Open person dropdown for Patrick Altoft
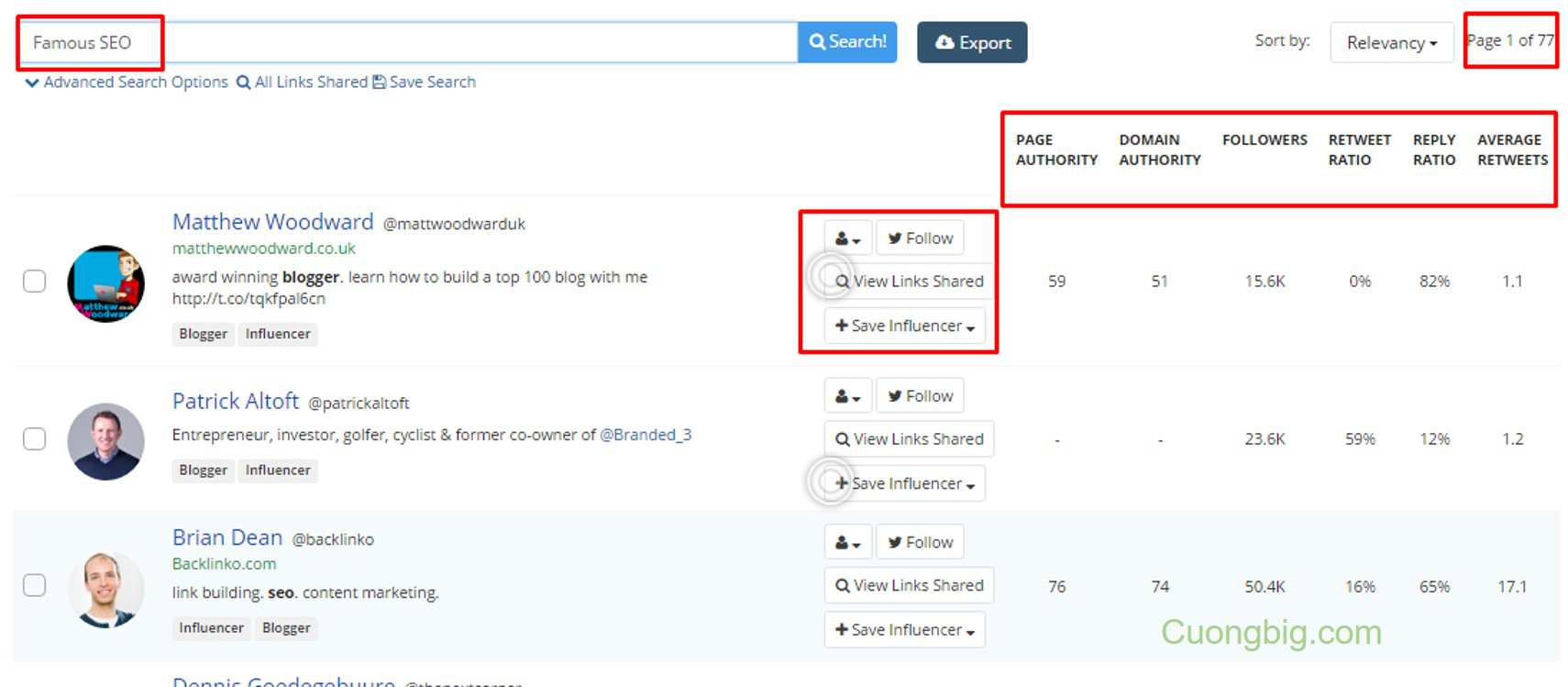The height and width of the screenshot is (687, 1568). pos(847,395)
